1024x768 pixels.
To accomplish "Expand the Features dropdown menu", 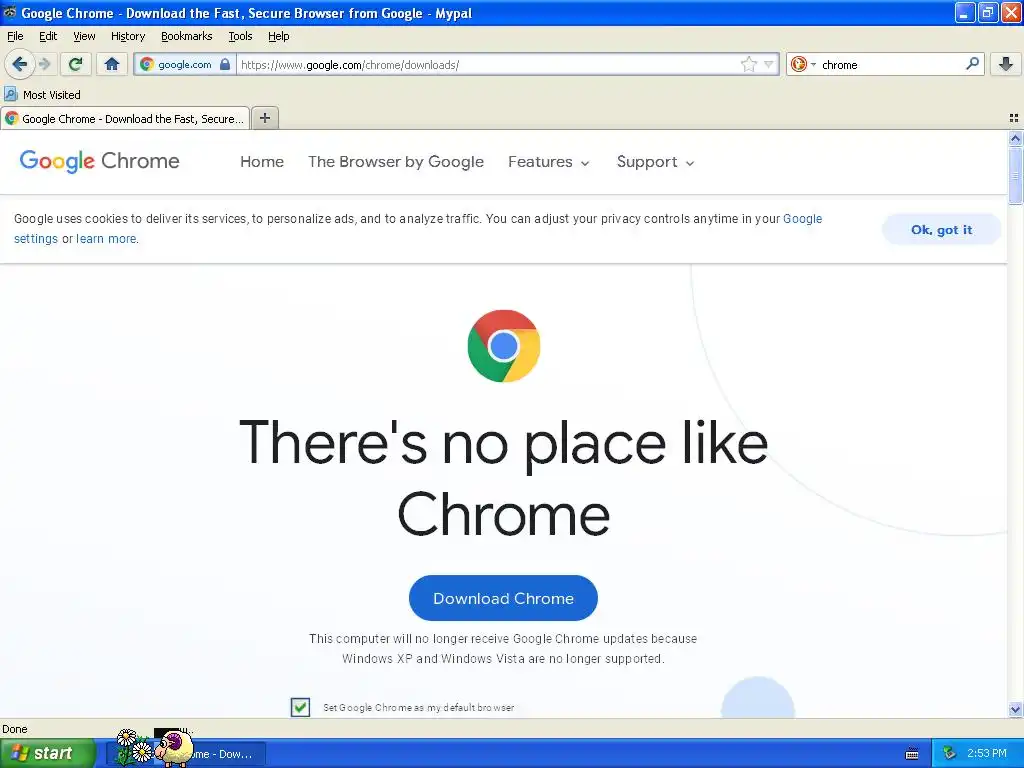I will 549,161.
